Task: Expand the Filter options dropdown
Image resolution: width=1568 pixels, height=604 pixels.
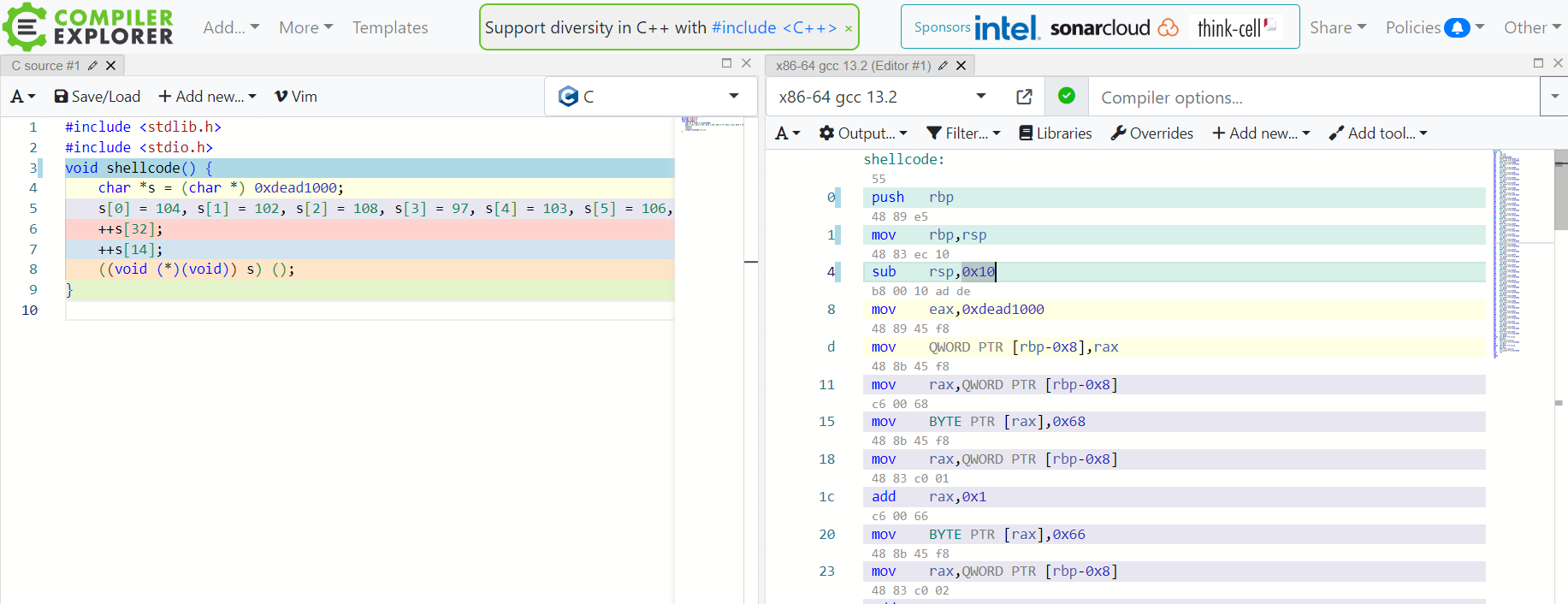Action: [963, 133]
